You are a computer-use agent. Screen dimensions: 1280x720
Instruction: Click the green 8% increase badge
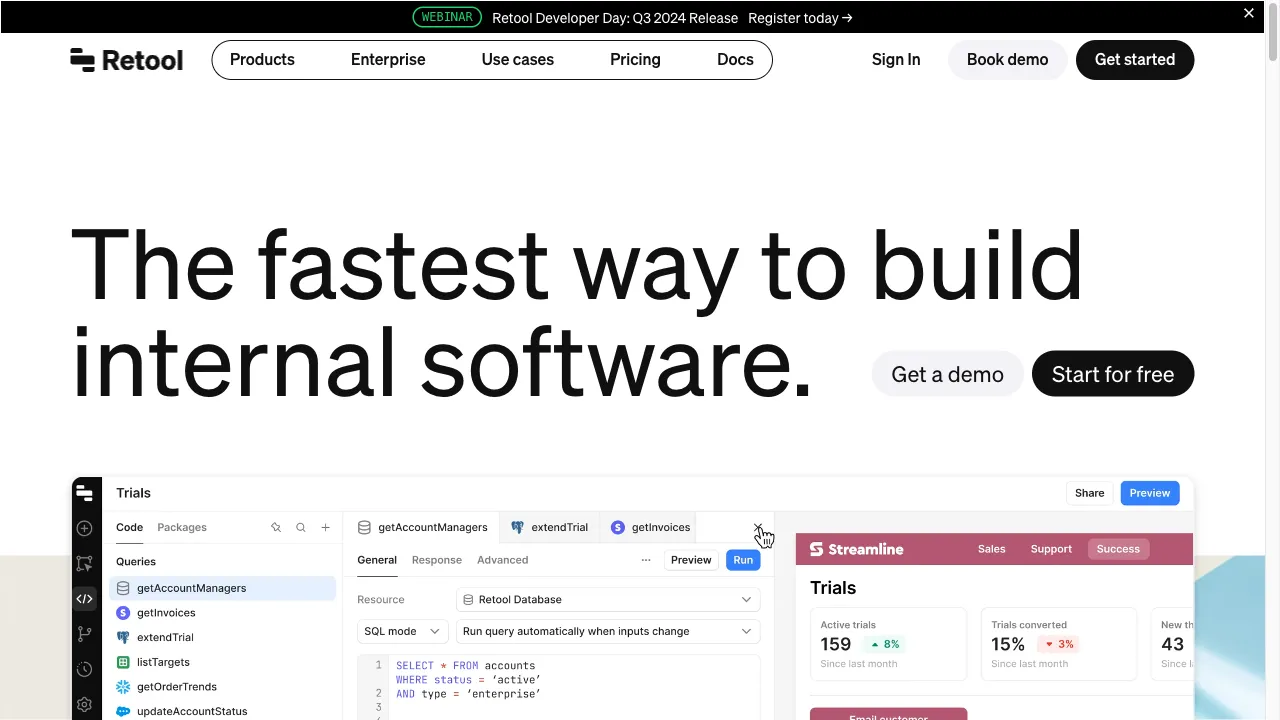tap(884, 644)
